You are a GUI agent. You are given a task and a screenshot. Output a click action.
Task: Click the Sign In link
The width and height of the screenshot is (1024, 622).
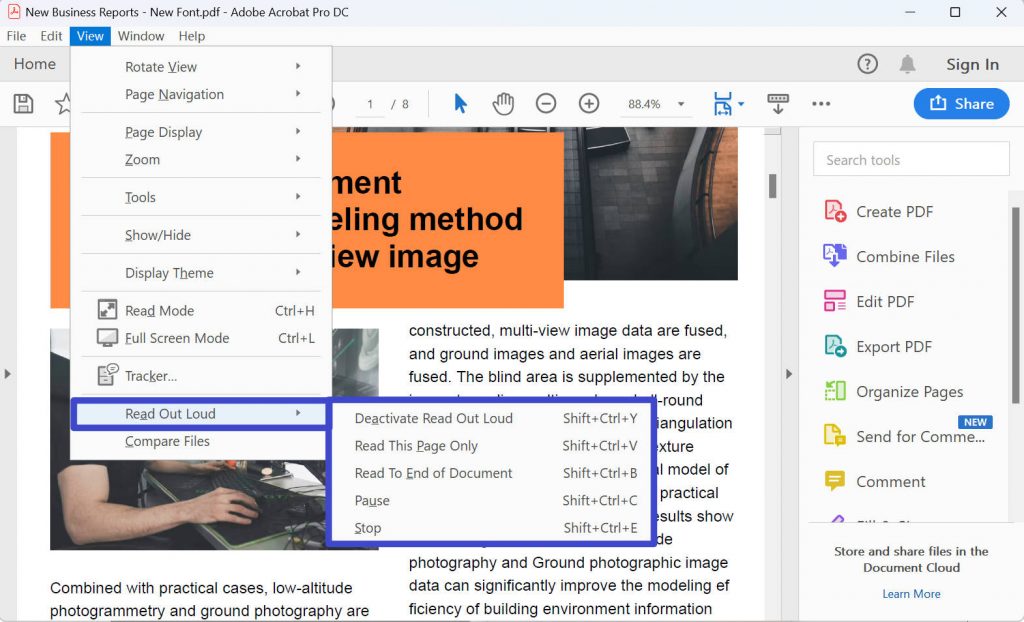tap(971, 63)
